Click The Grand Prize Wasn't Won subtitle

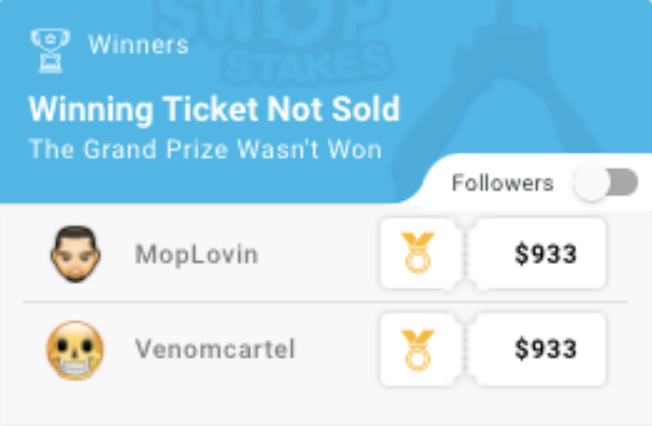click(x=205, y=150)
